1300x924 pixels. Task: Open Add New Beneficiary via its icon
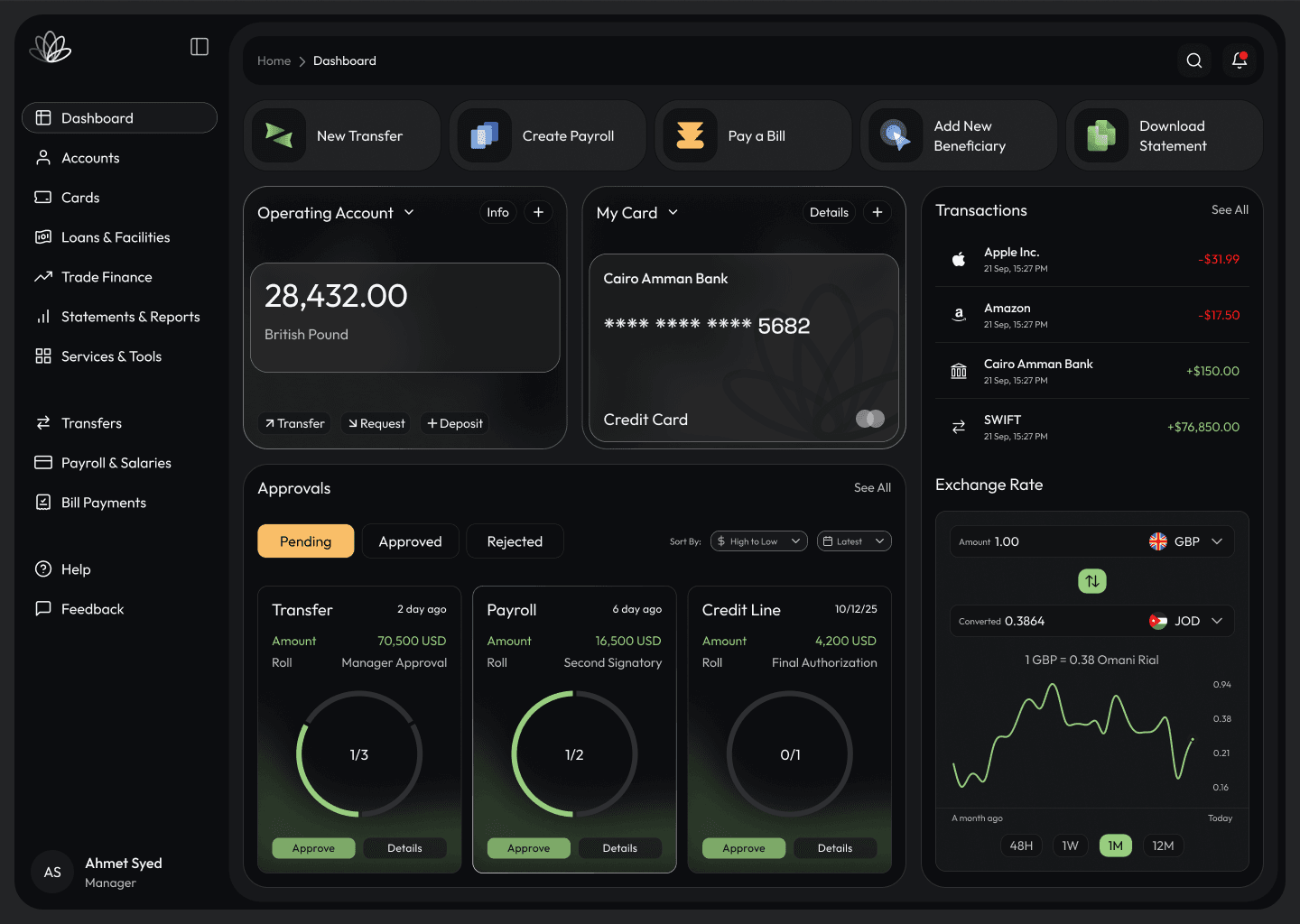896,135
